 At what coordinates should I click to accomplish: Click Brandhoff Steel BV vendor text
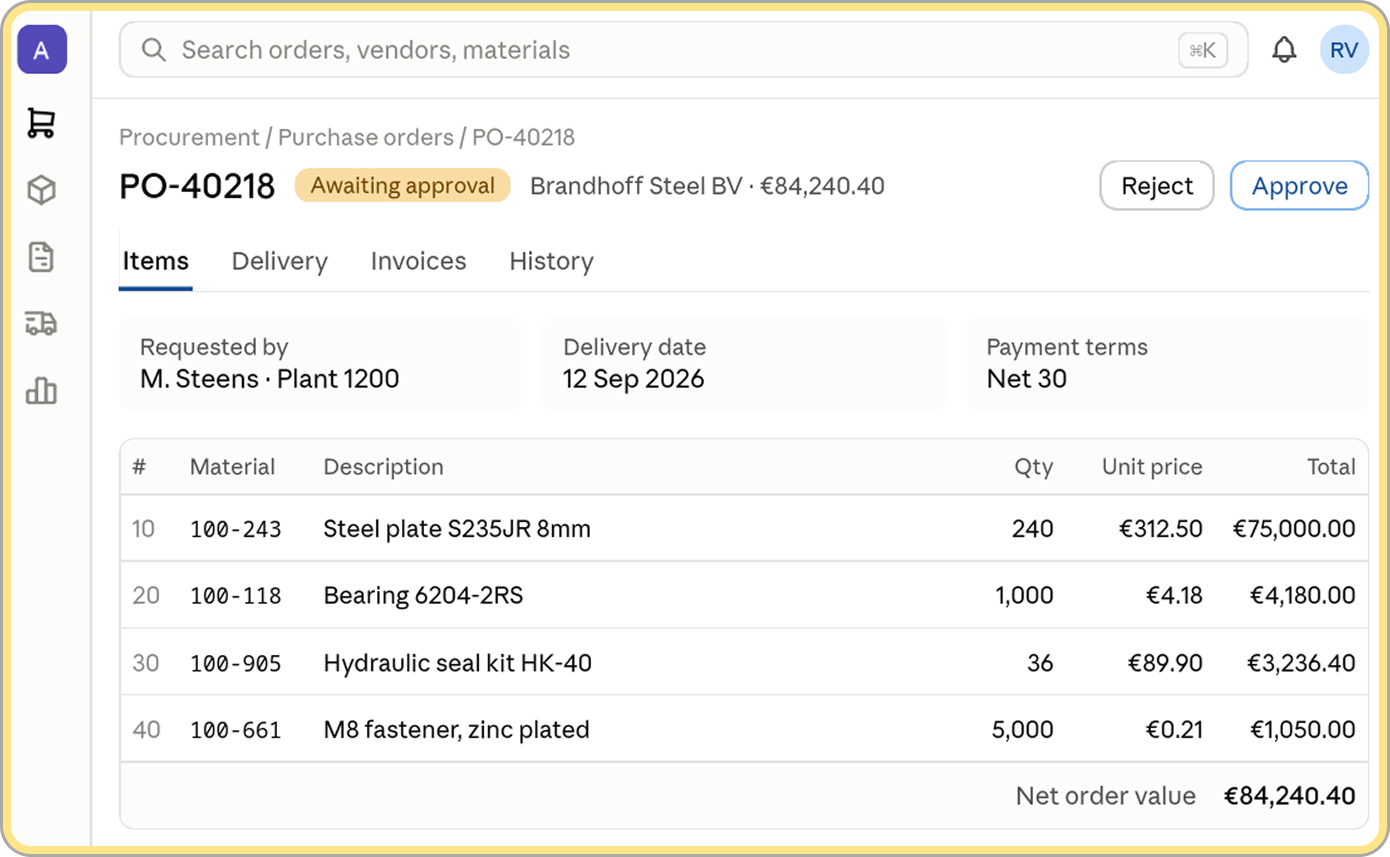pos(636,186)
